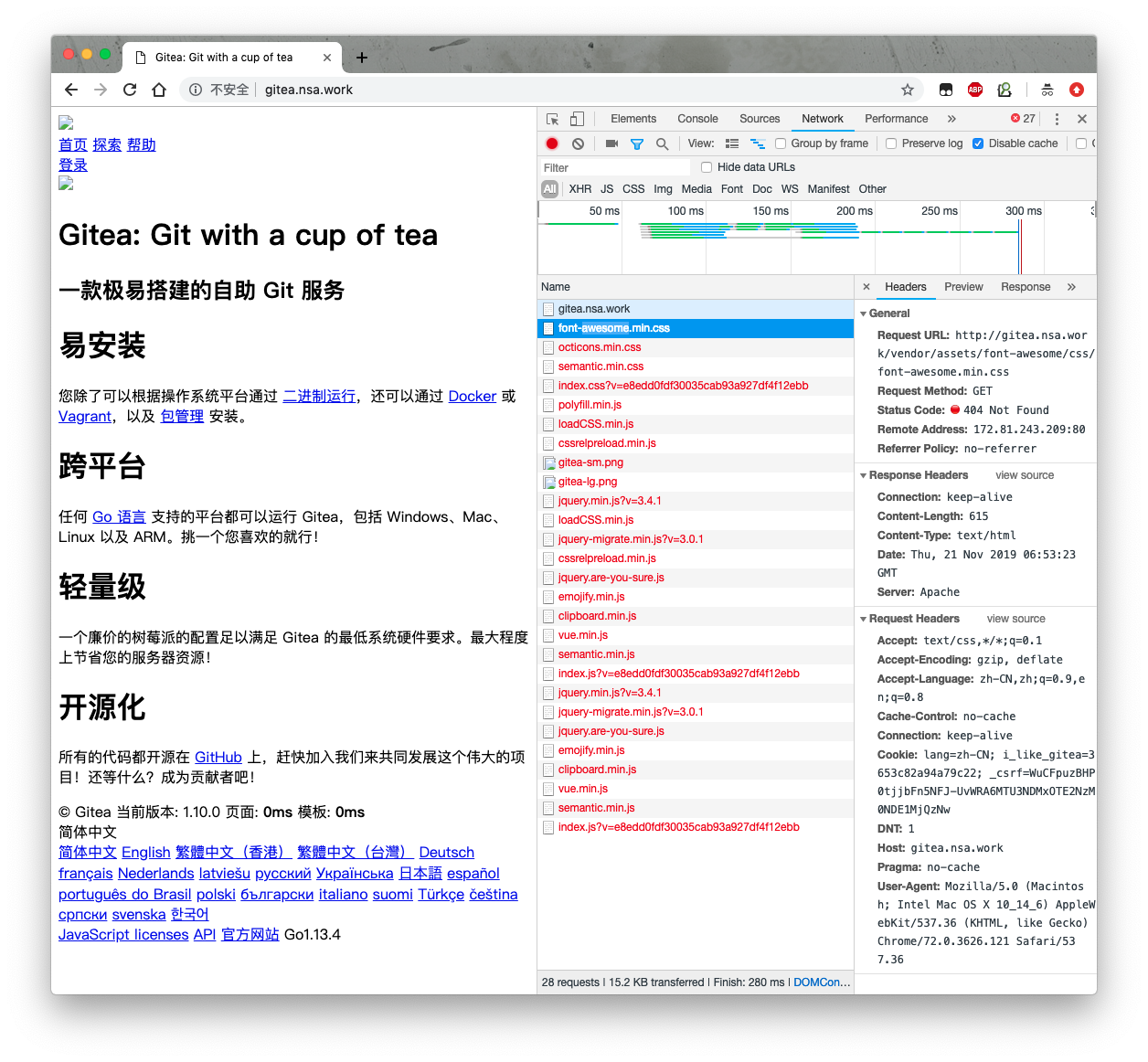Click the browser forward arrow
The image size is (1148, 1062).
(x=101, y=90)
